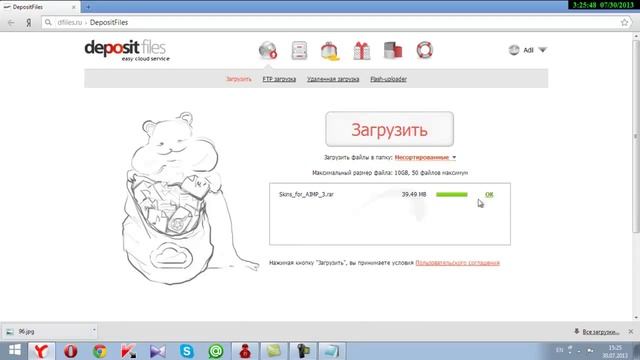Open the light blue taskbar application
Screen dimensions: 640x360
point(332,351)
